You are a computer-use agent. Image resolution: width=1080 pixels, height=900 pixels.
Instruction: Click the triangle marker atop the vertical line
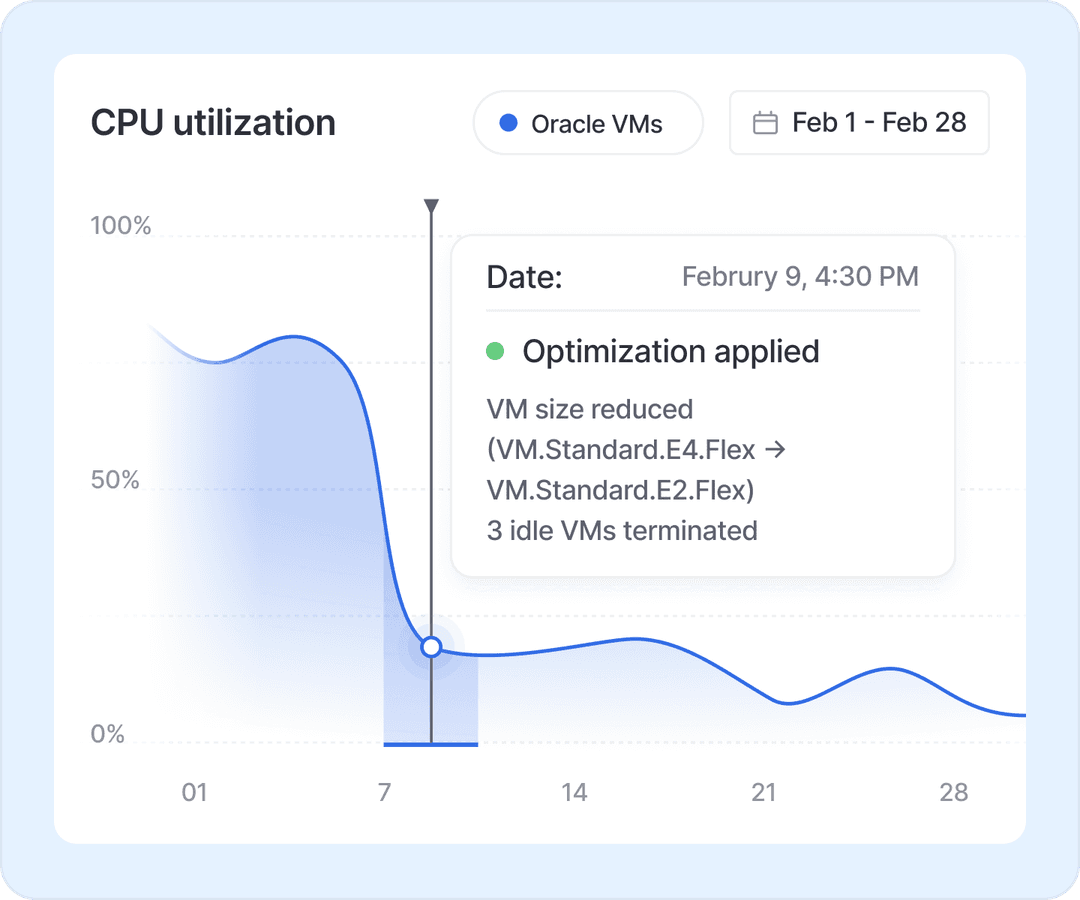click(431, 206)
